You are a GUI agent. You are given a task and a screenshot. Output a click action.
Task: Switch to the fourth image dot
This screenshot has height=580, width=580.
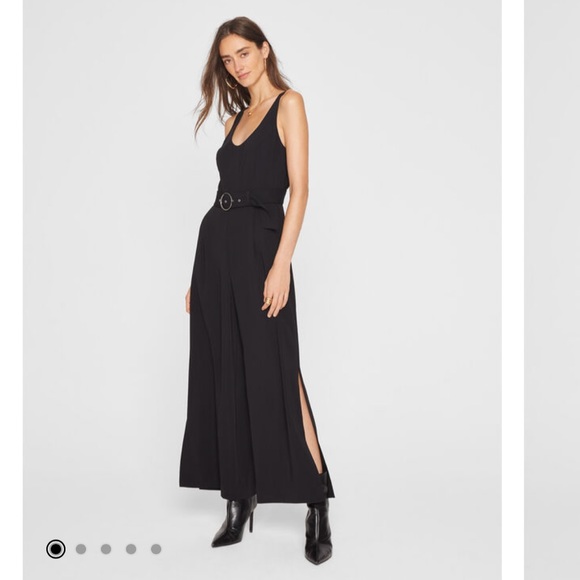(131, 549)
